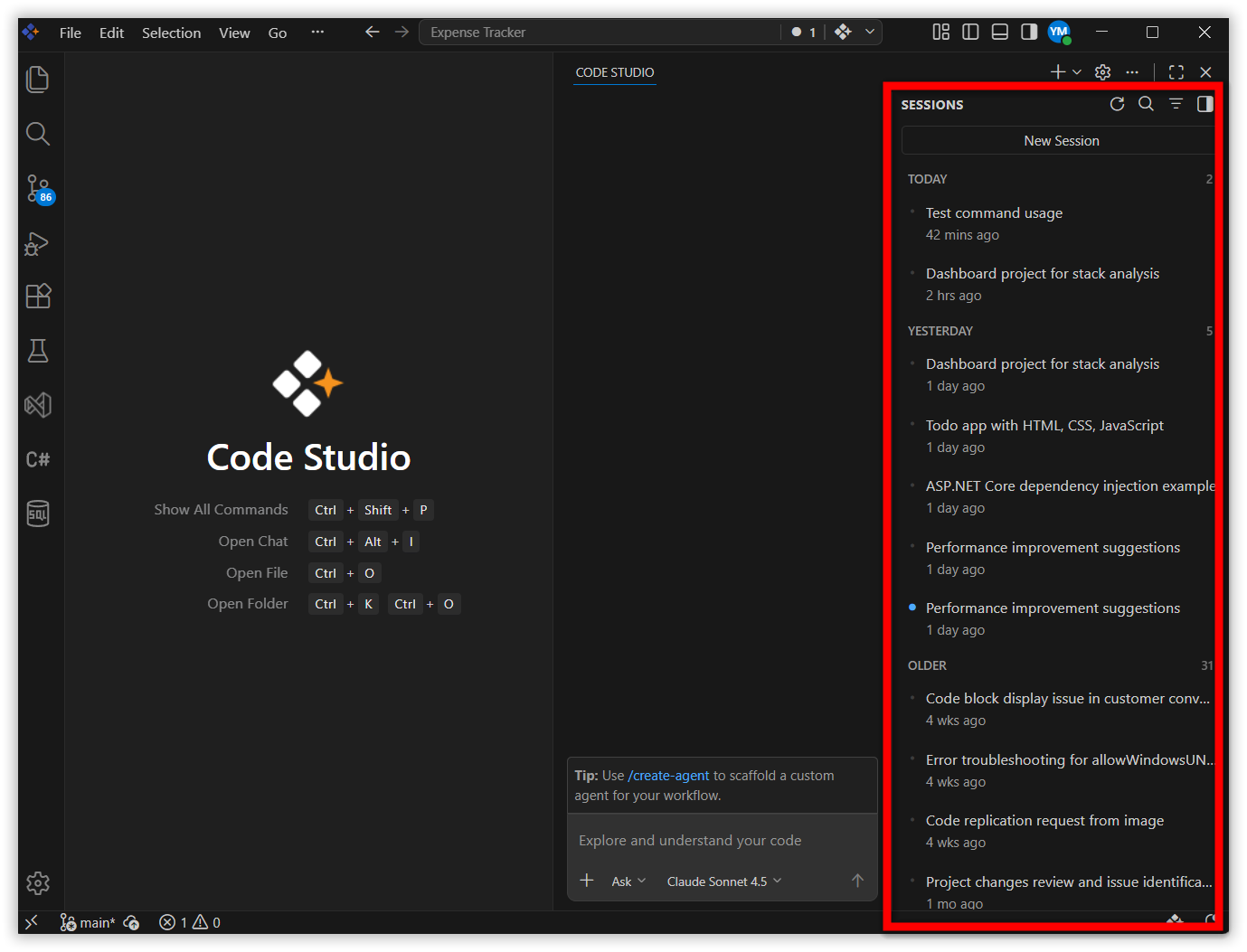Viewport: 1247px width, 952px height.
Task: Open the File menu
Action: point(71,33)
